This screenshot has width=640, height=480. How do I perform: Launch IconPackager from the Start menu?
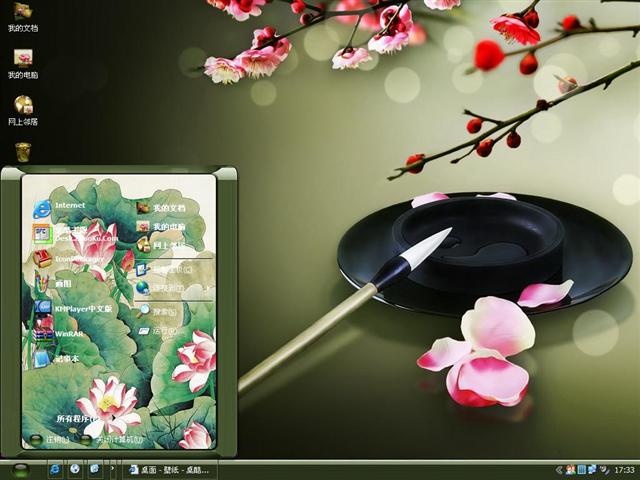[x=69, y=259]
